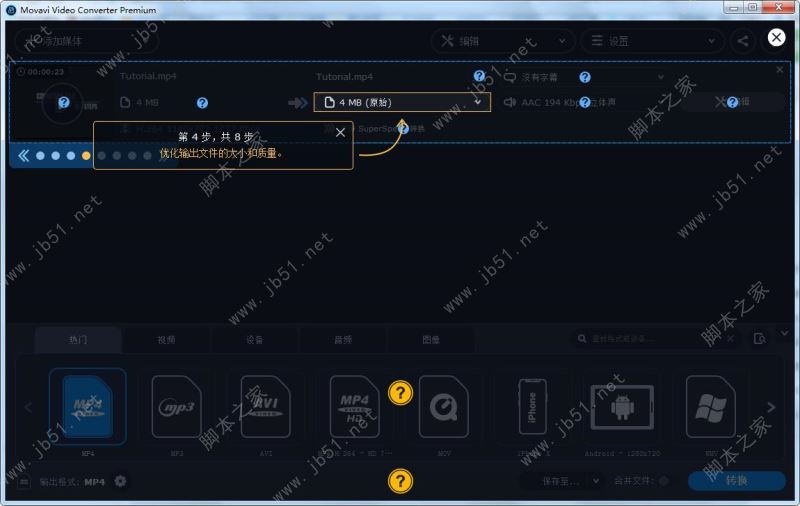Open the 设置 settings dropdown
The image size is (800, 506).
[652, 41]
